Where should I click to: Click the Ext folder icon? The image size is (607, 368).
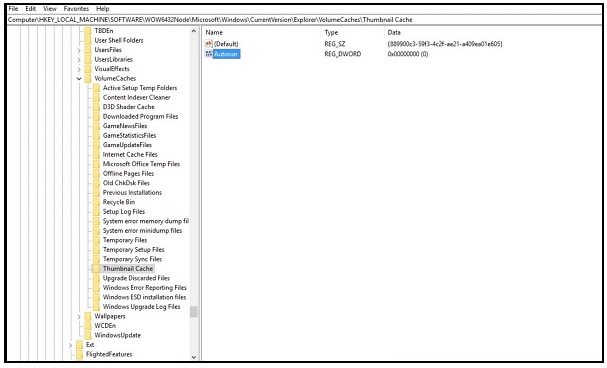click(79, 345)
